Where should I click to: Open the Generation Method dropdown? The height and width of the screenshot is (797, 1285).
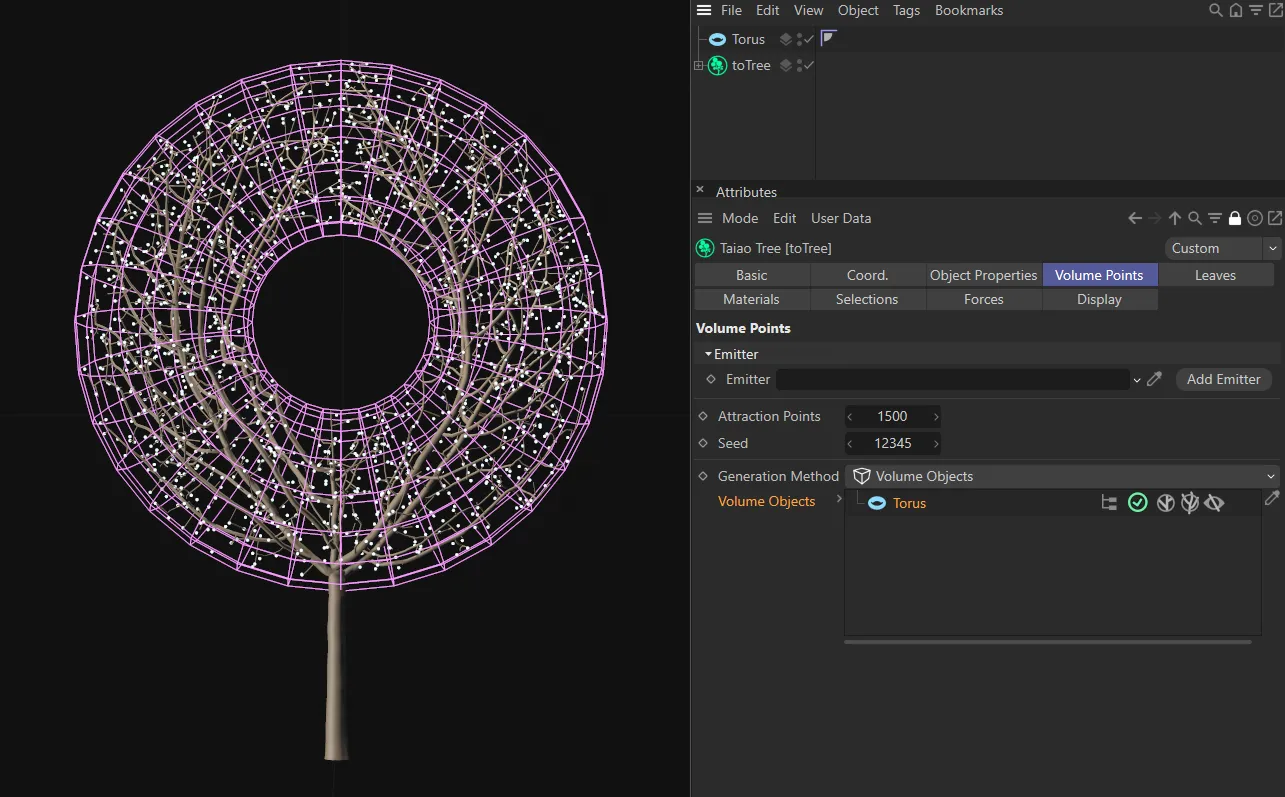pos(1061,476)
